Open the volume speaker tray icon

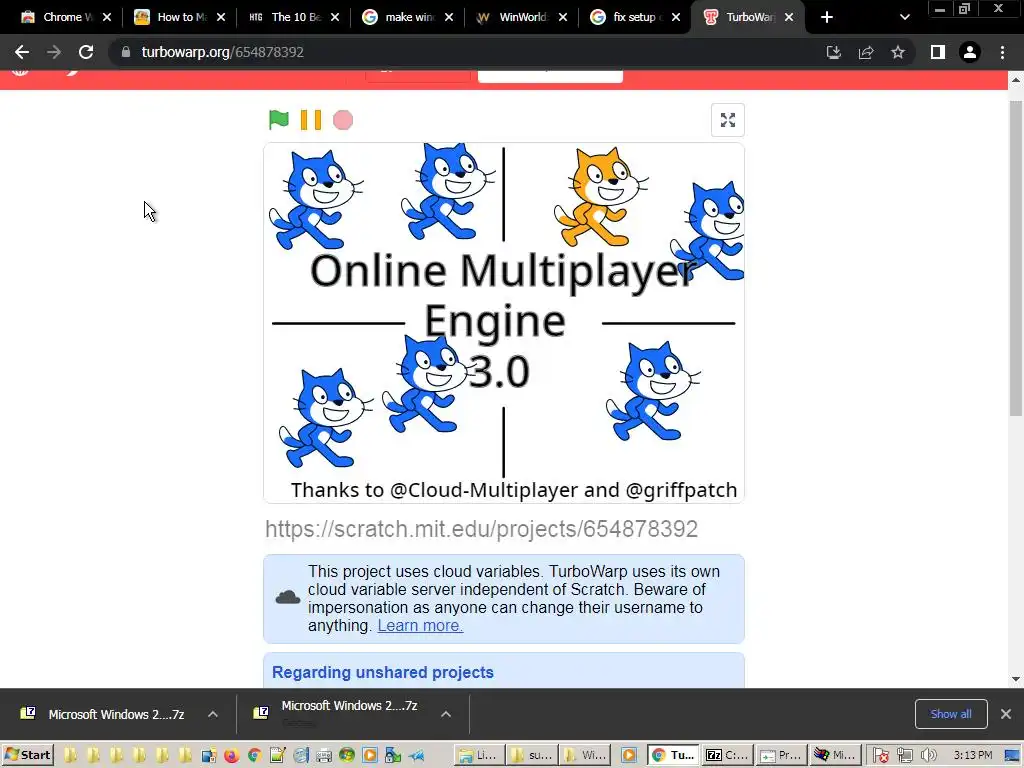click(928, 756)
